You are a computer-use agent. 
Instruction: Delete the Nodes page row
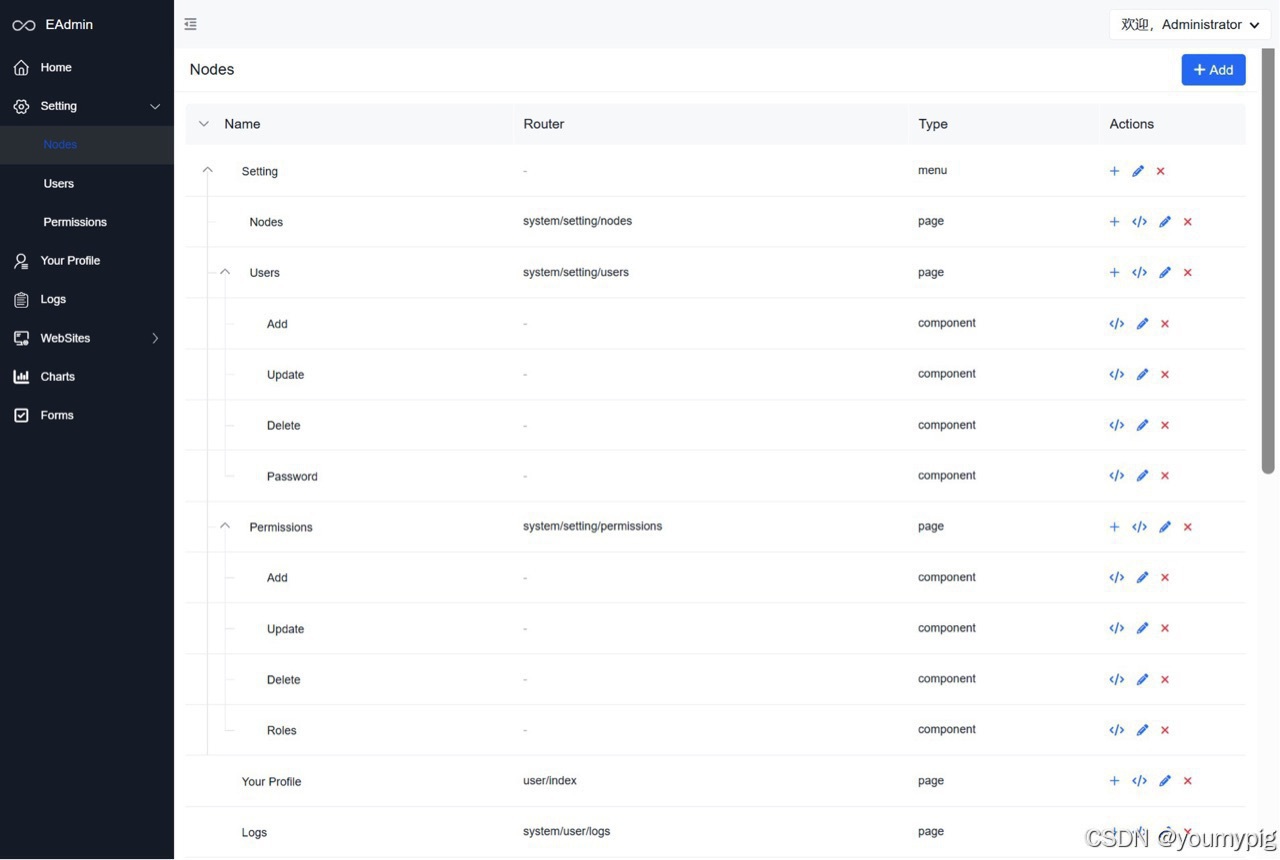tap(1188, 222)
